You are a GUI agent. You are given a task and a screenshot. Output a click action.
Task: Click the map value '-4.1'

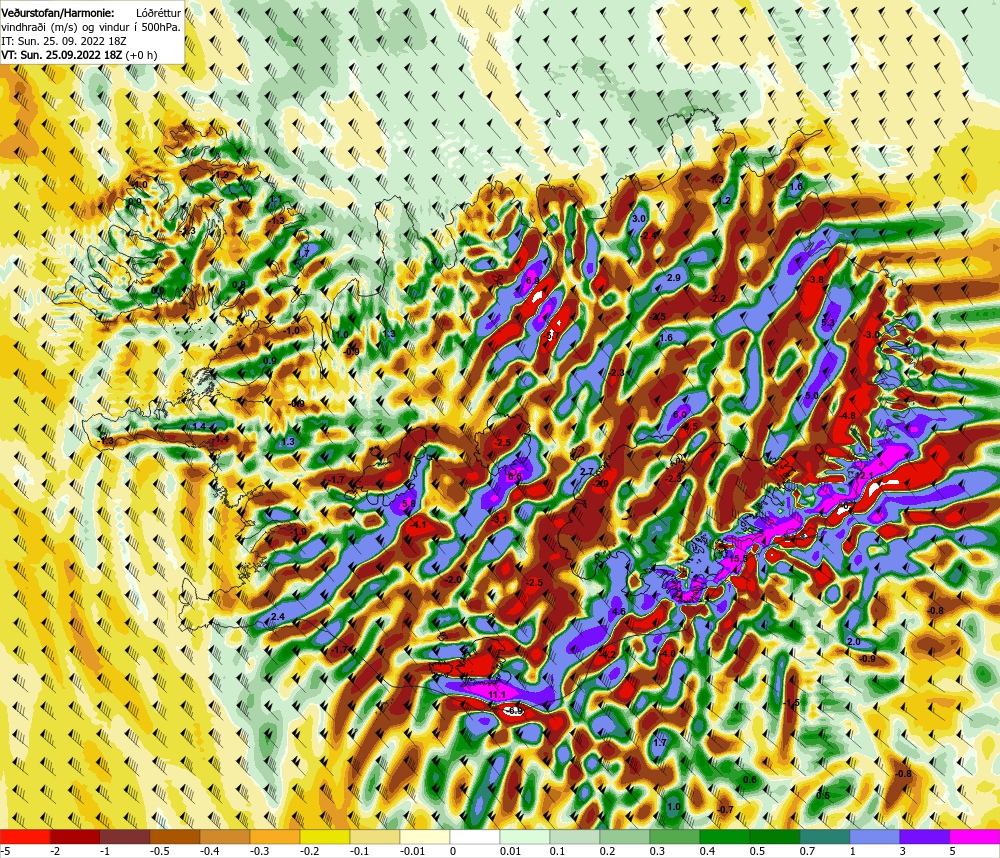point(418,525)
